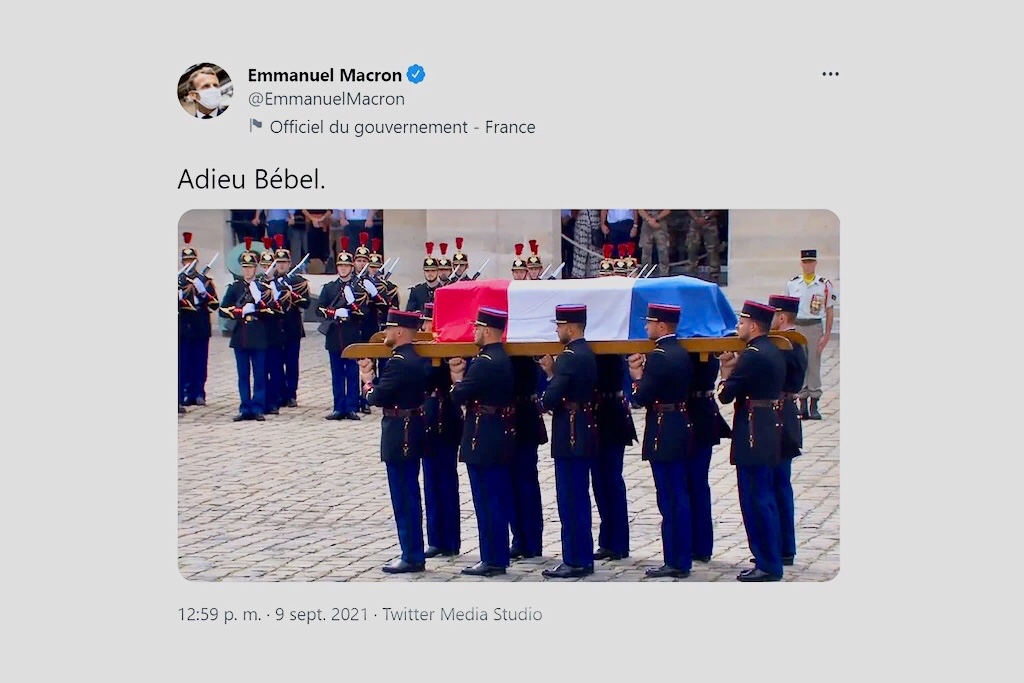Click the blue verified badge

pos(416,74)
